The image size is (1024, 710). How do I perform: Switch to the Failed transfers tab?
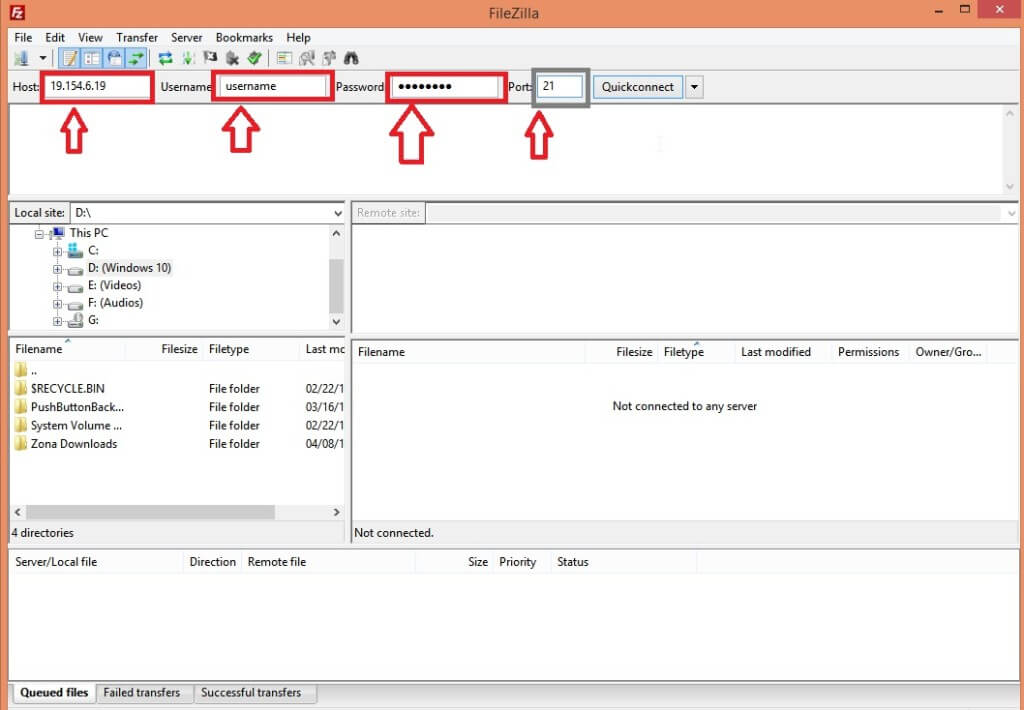142,692
